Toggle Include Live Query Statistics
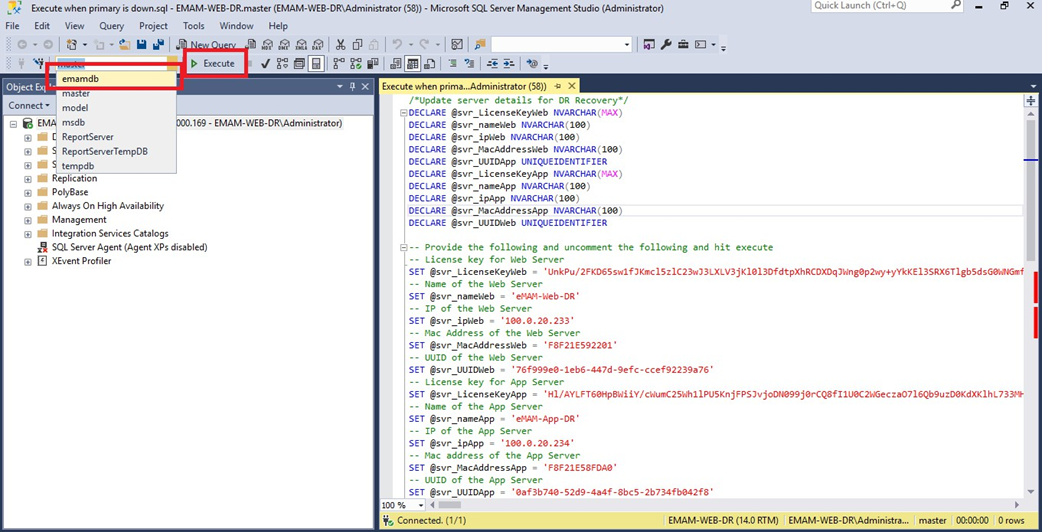The height and width of the screenshot is (532, 1042). pyautogui.click(x=356, y=64)
